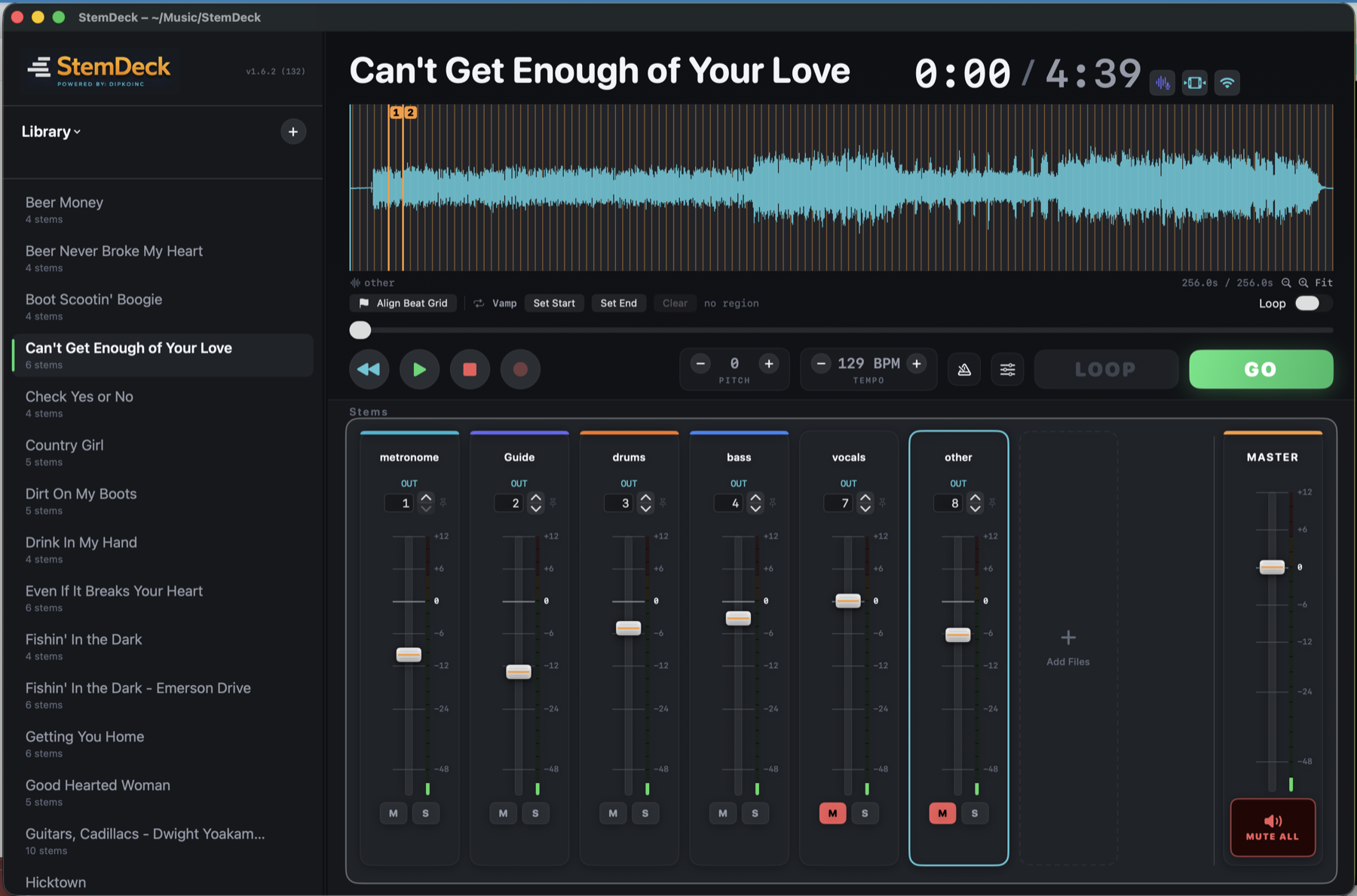Step the bass output channel down
The width and height of the screenshot is (1357, 896).
755,509
